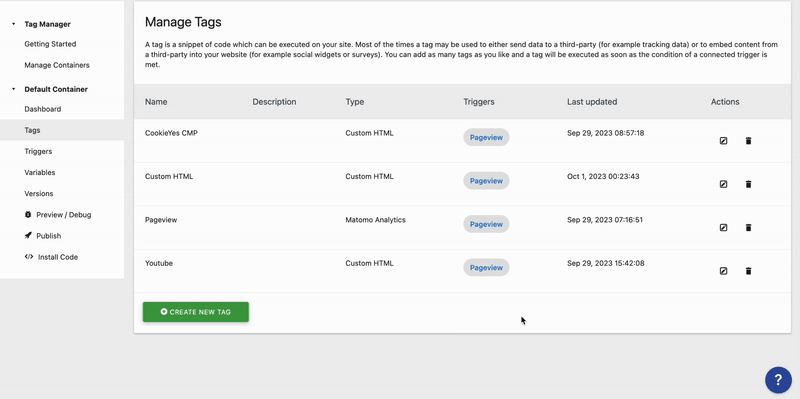Collapse the Tag Manager menu section

[x=14, y=24]
